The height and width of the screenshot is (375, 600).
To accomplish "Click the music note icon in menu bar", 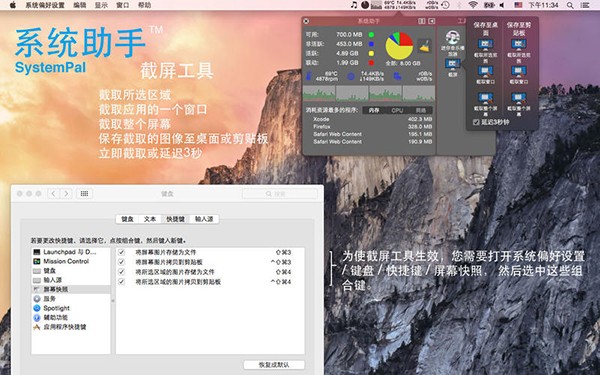I will pyautogui.click(x=354, y=5).
